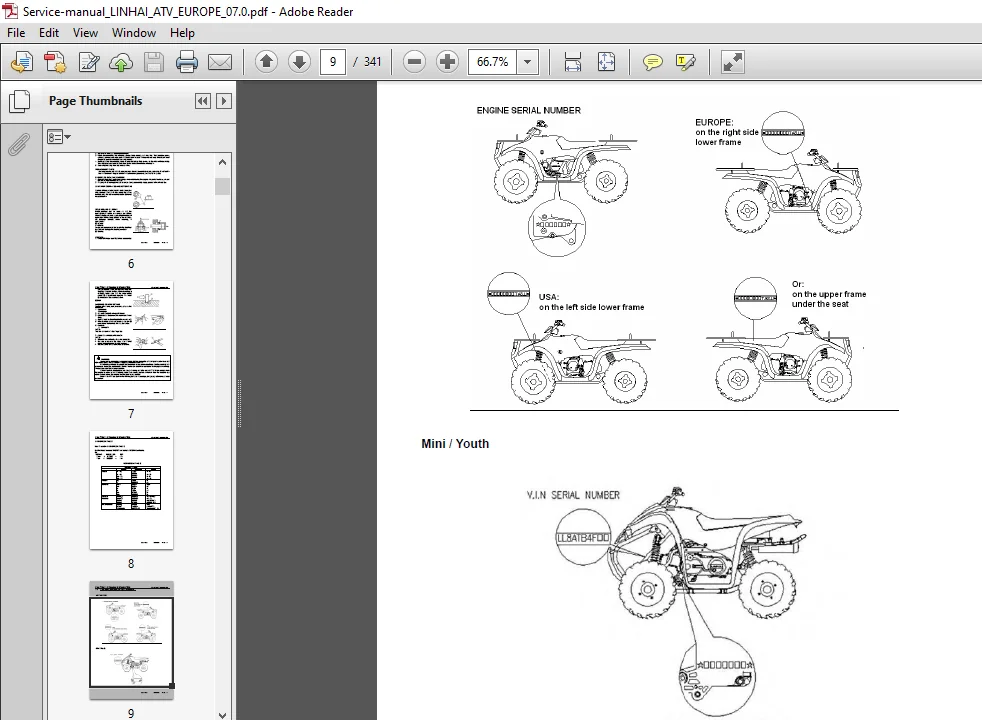Open the File menu
This screenshot has width=982, height=720.
(x=16, y=33)
